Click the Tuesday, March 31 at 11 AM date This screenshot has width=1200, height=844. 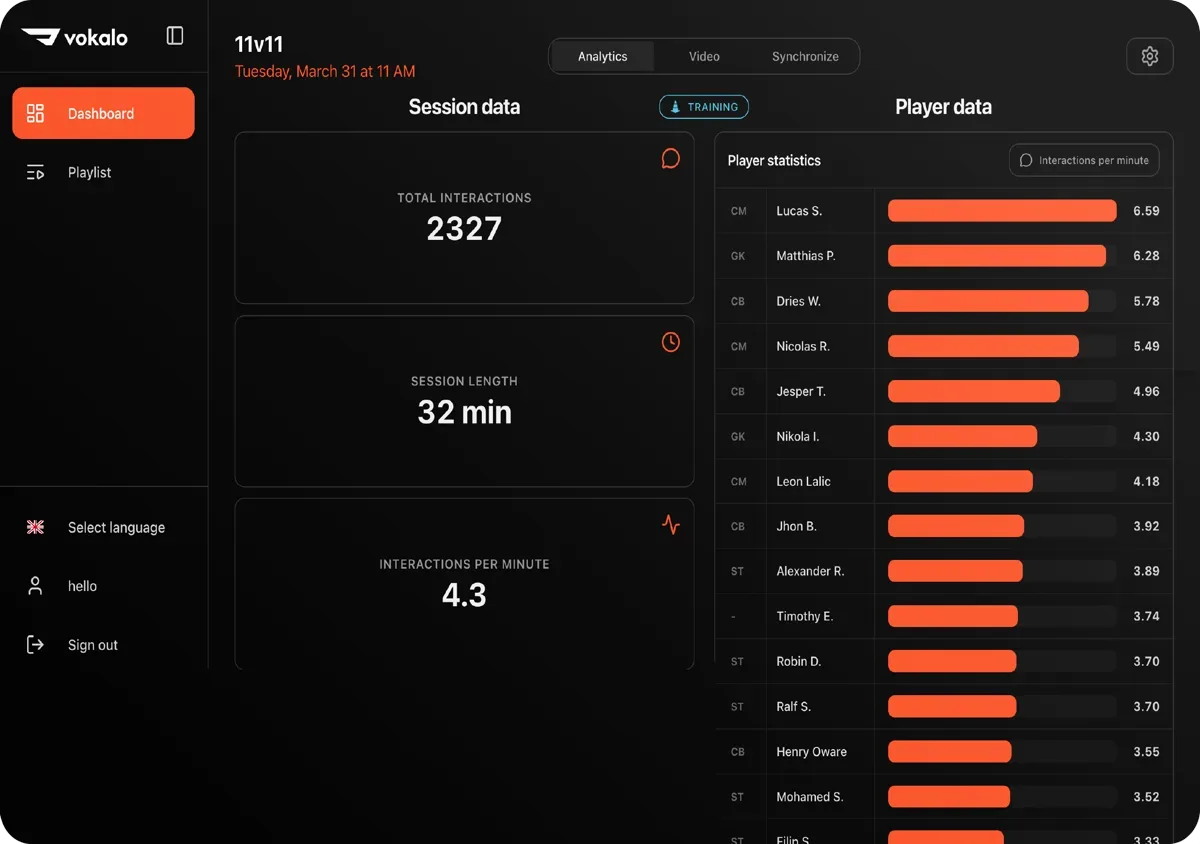pyautogui.click(x=325, y=71)
